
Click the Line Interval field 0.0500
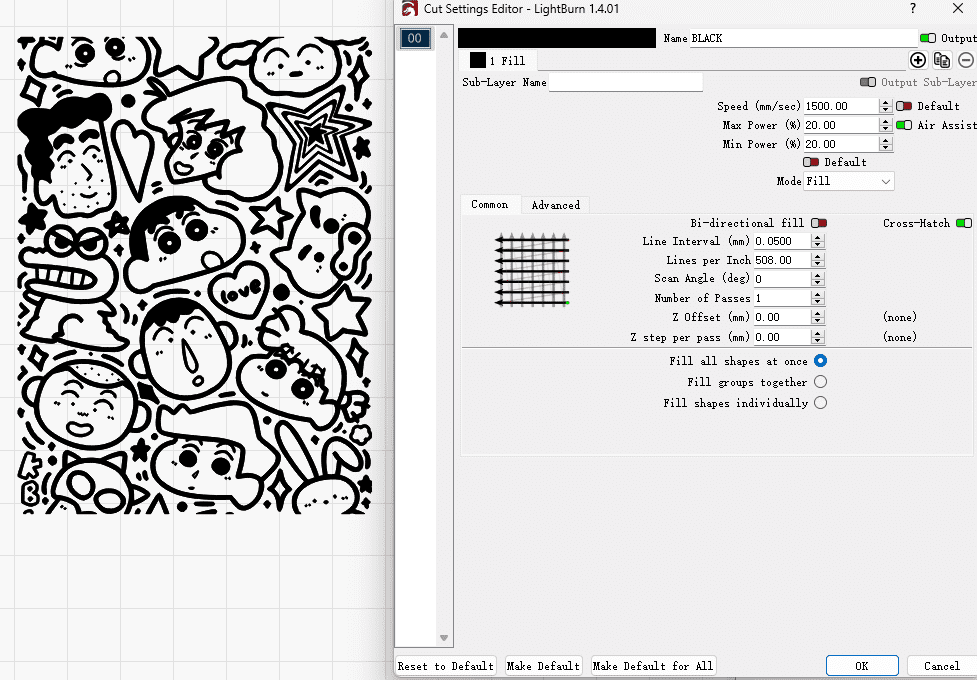click(783, 241)
